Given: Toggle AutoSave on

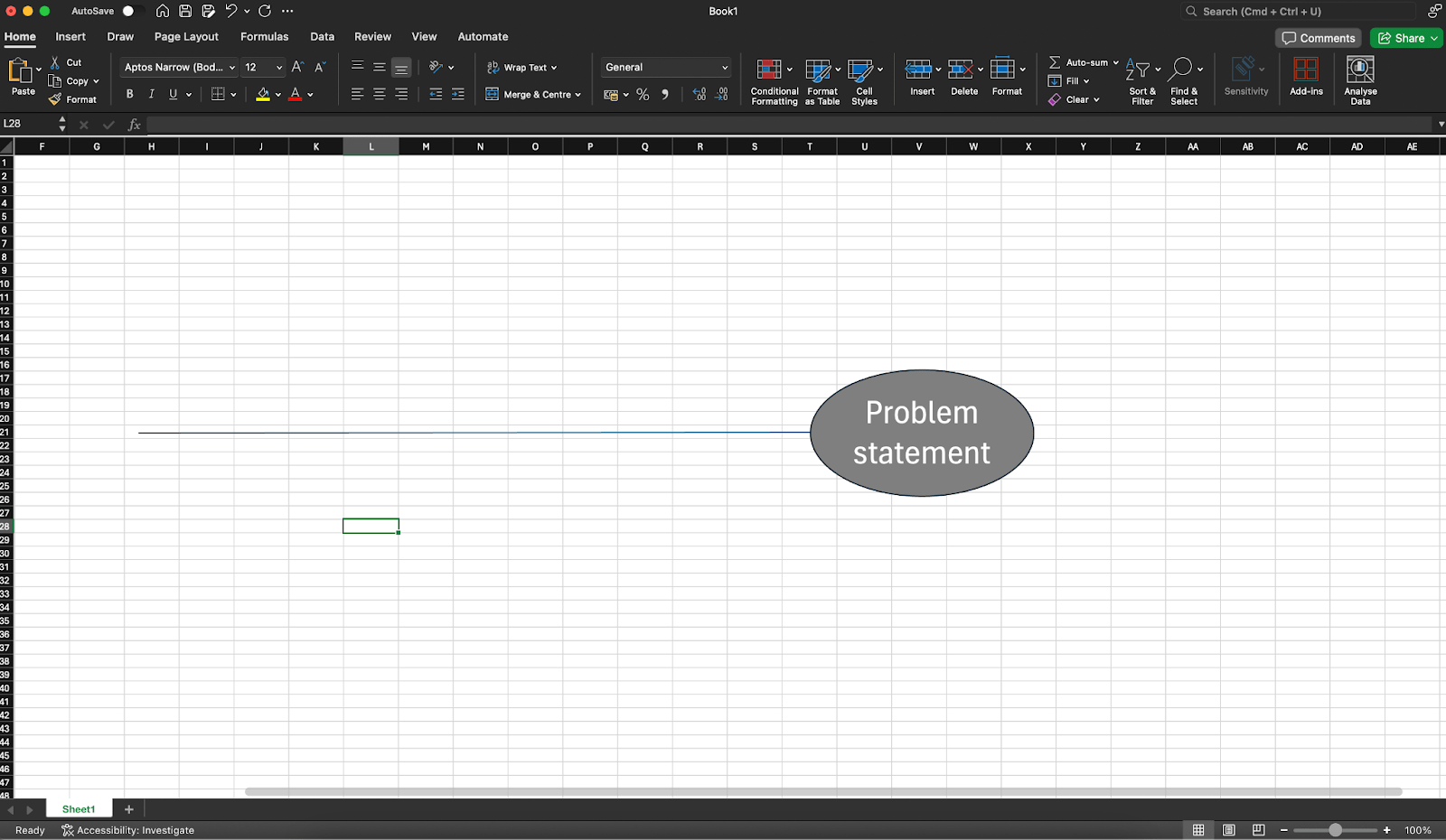Looking at the screenshot, I should pos(131,11).
